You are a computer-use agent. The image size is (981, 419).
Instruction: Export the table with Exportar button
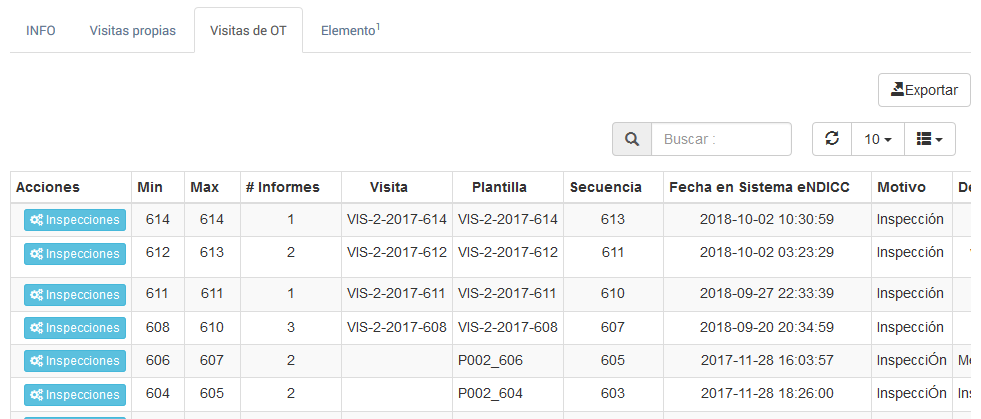(x=924, y=90)
